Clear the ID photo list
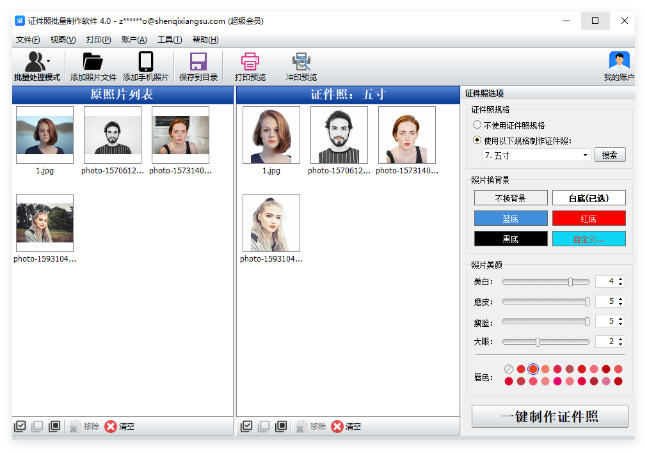The image size is (647, 452). tap(346, 426)
